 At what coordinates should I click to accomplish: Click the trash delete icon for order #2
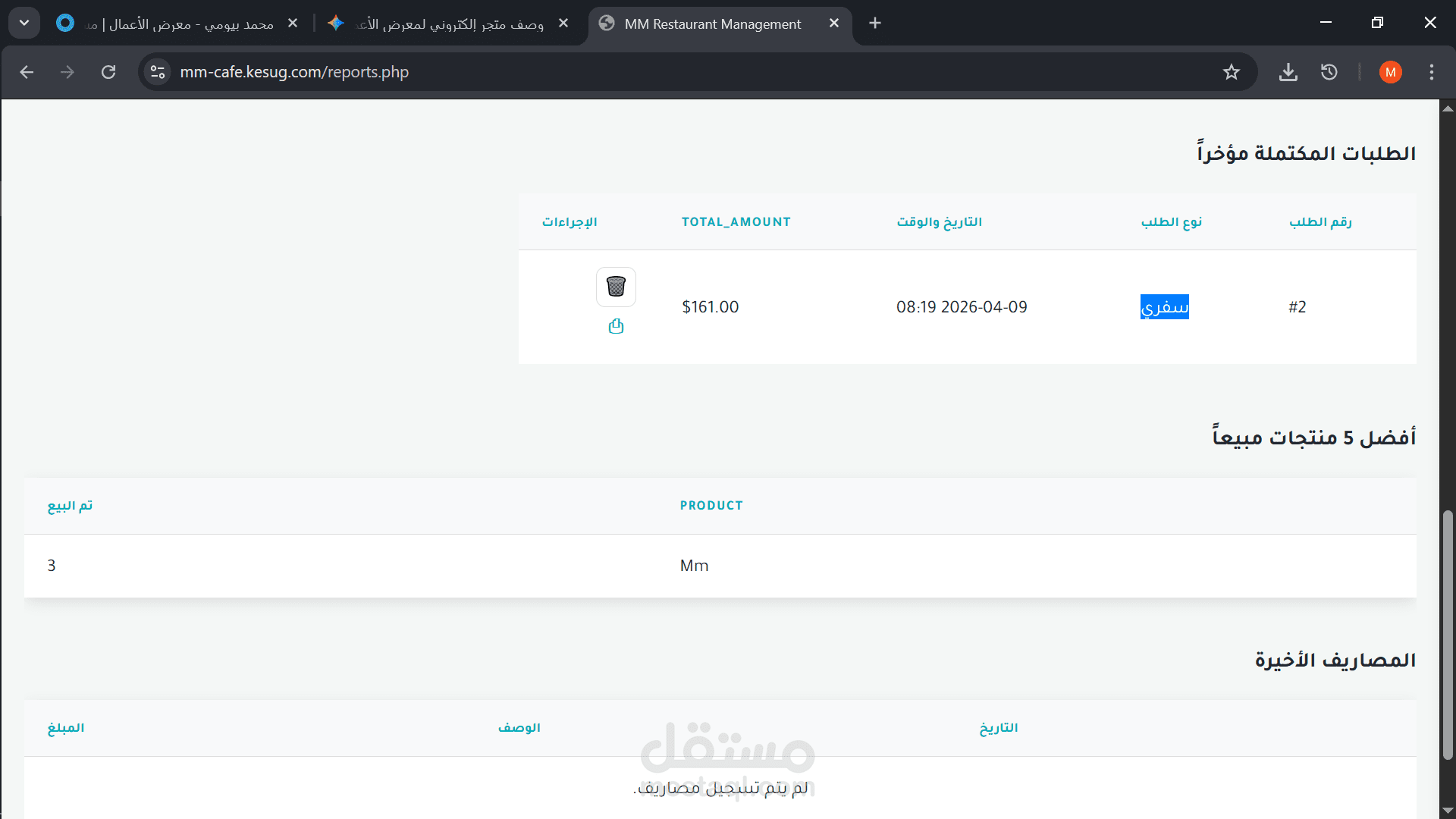[x=616, y=287]
